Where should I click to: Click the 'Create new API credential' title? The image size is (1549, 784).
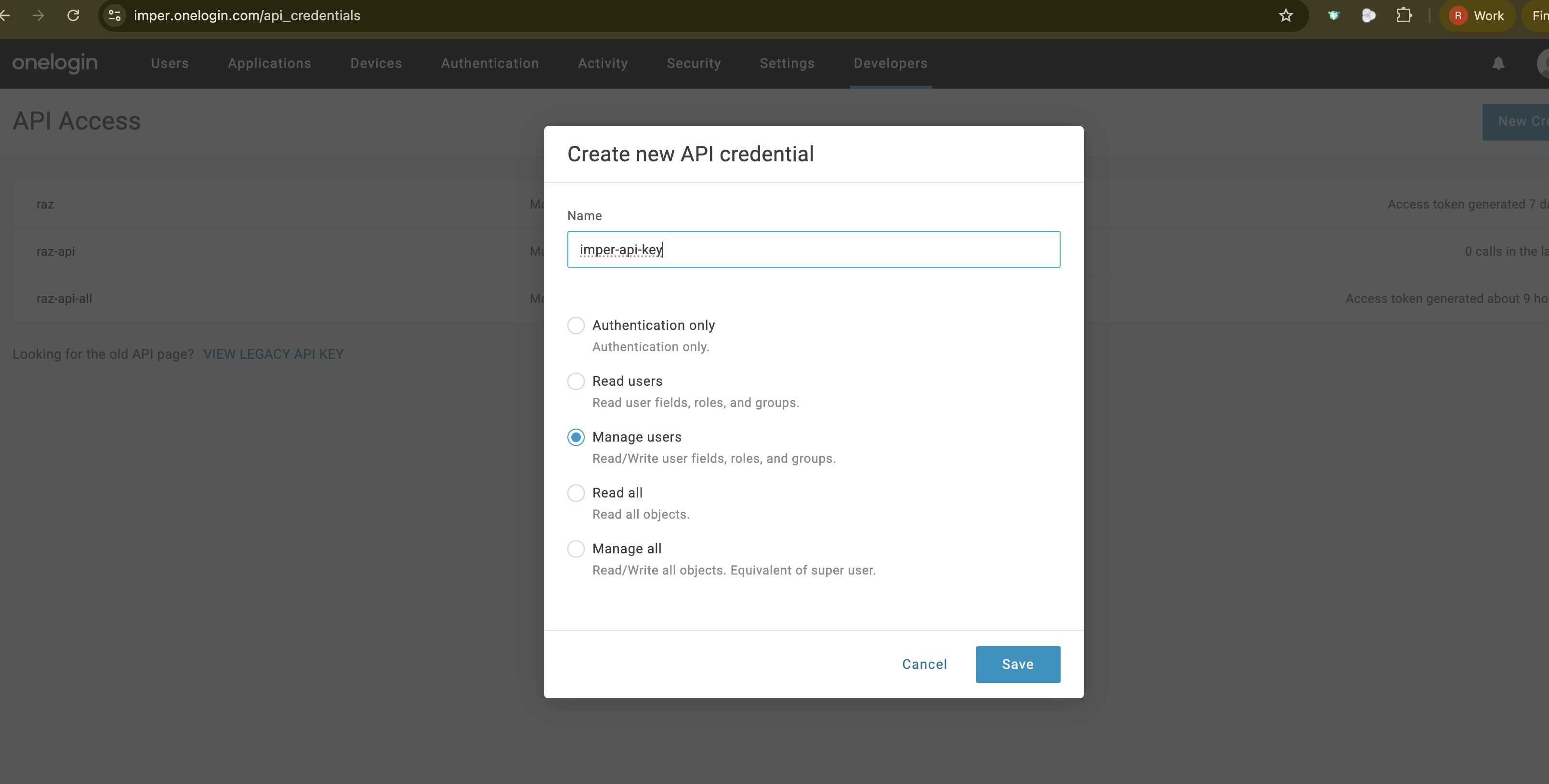point(690,154)
